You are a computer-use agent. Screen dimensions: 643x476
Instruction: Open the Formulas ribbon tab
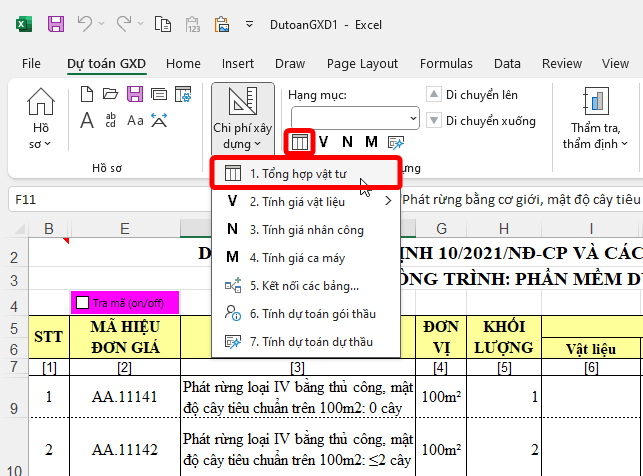pos(446,64)
